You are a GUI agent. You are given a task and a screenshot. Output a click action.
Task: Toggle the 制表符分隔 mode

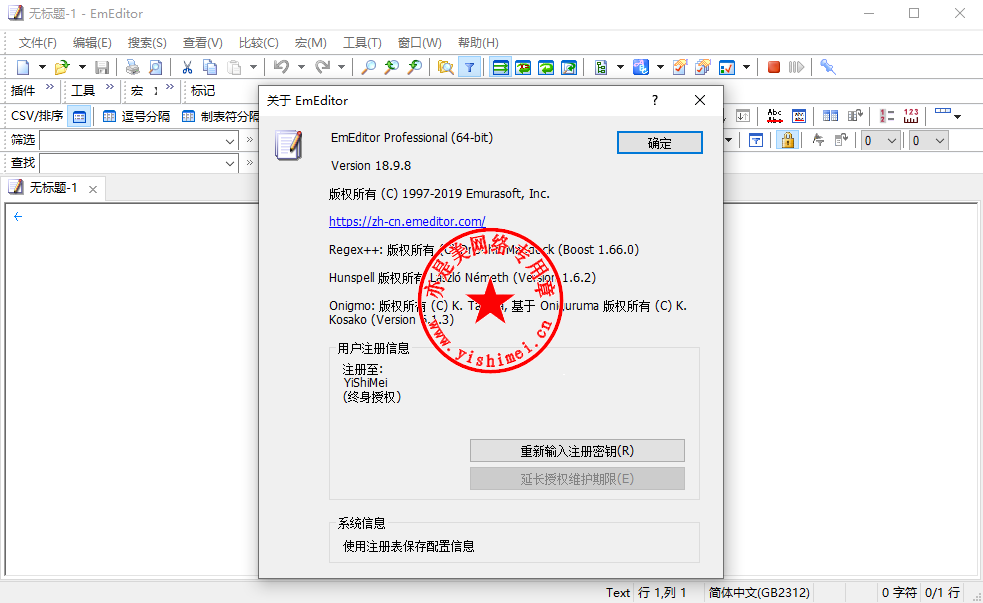[x=220, y=116]
